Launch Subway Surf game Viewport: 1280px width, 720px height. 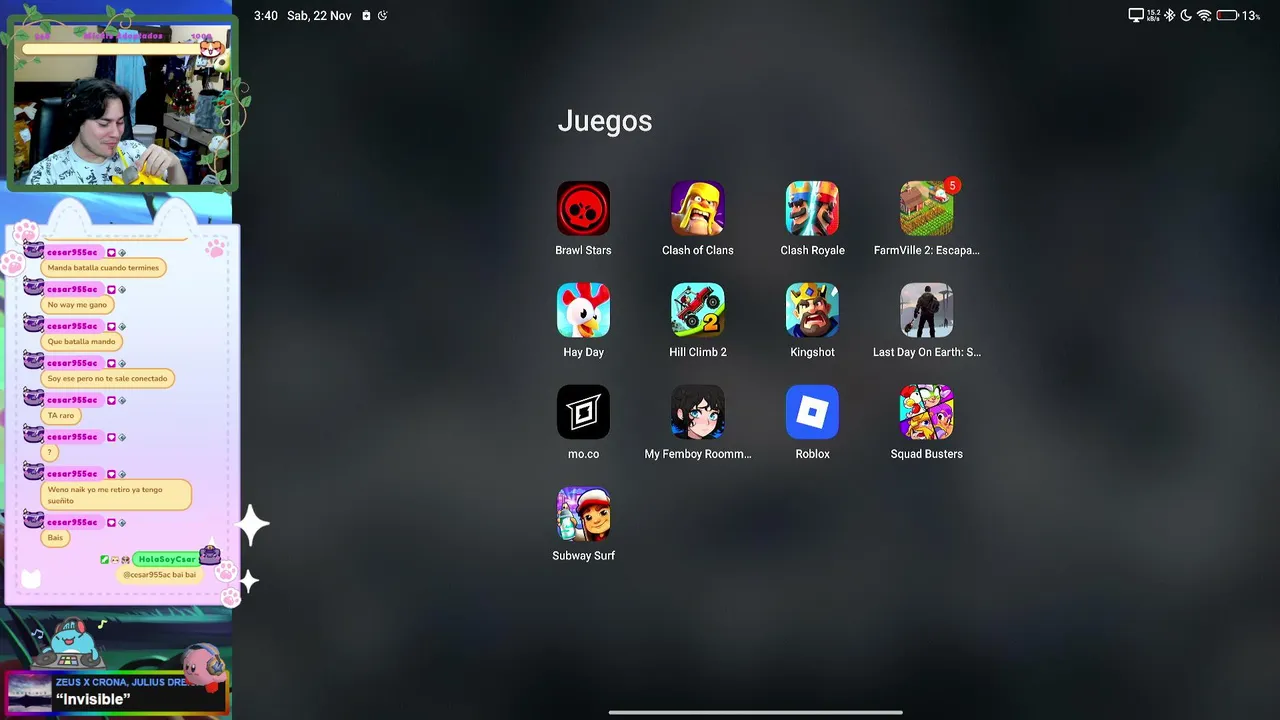pos(583,514)
